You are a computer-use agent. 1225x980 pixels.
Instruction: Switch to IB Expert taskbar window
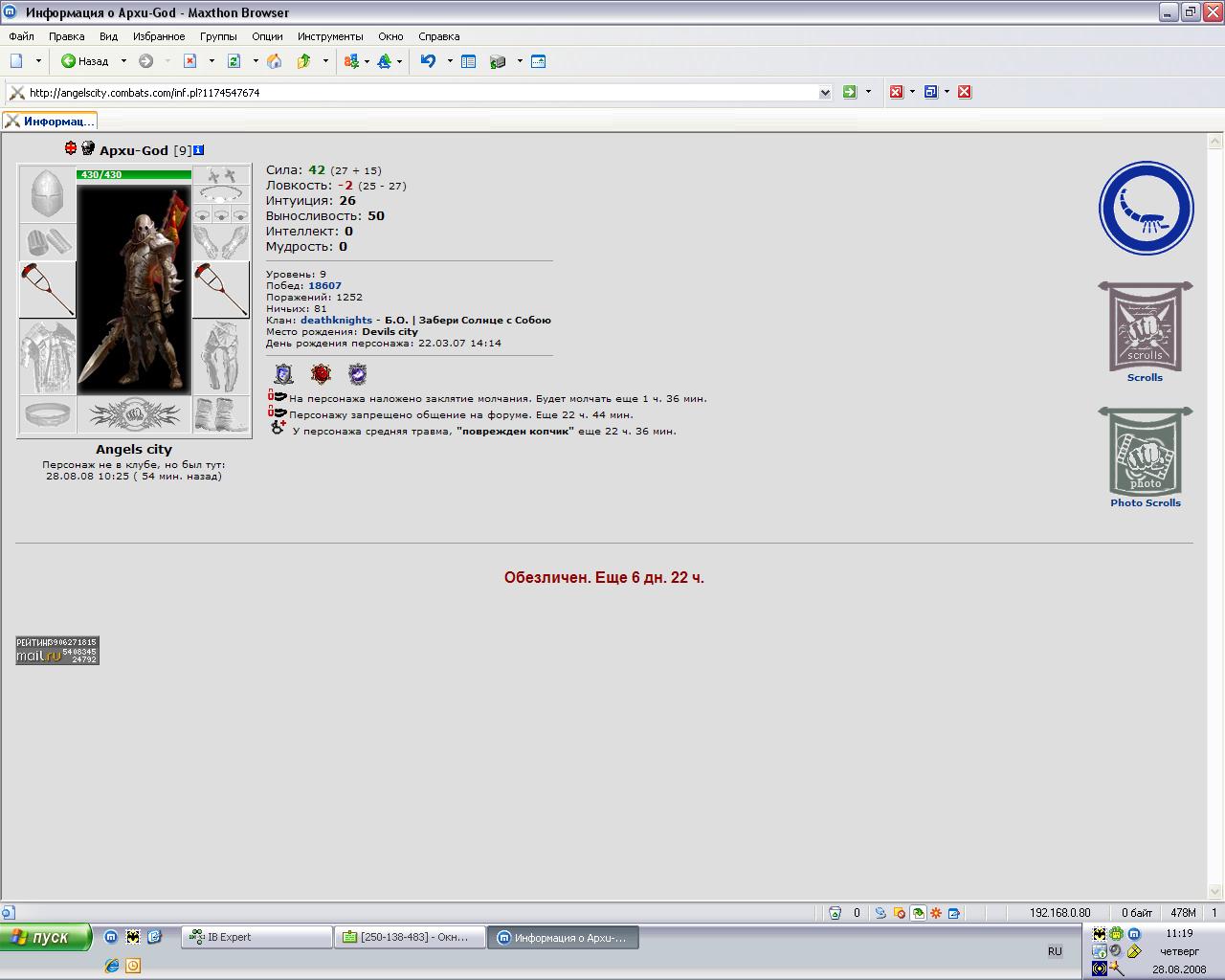(x=256, y=938)
